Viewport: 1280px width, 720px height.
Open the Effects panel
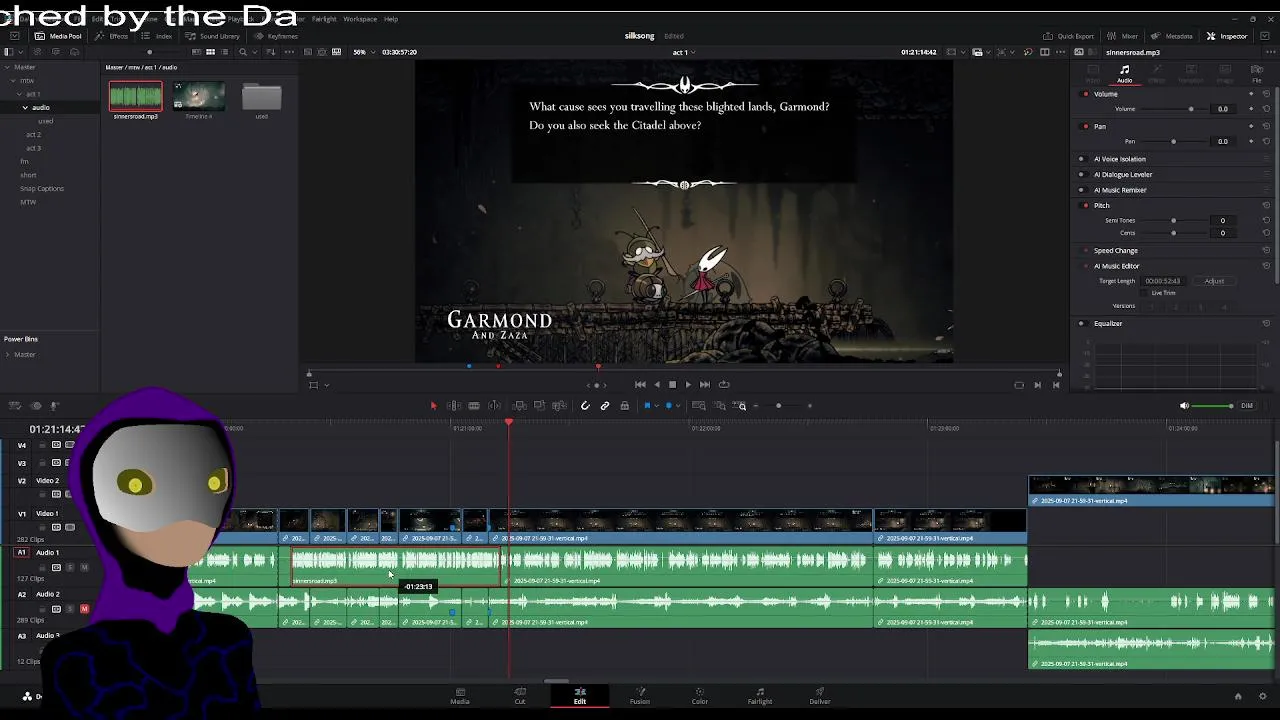[x=112, y=36]
